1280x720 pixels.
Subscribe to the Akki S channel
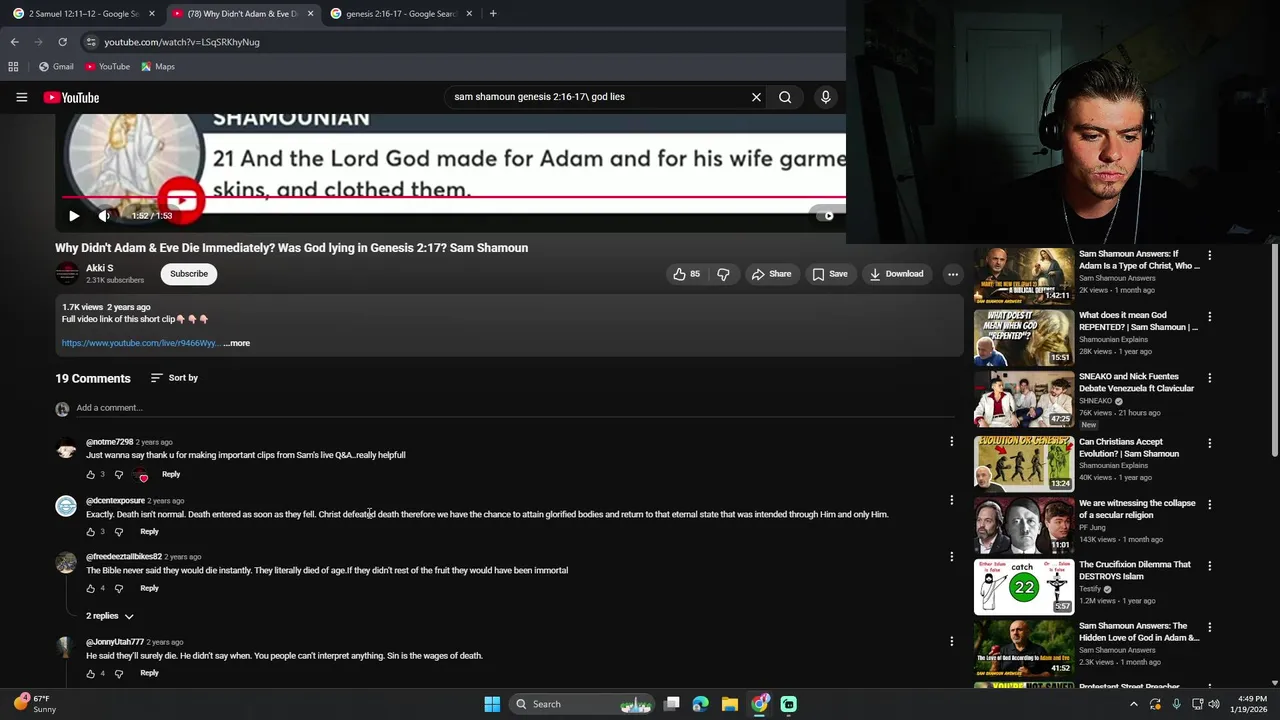pyautogui.click(x=189, y=274)
